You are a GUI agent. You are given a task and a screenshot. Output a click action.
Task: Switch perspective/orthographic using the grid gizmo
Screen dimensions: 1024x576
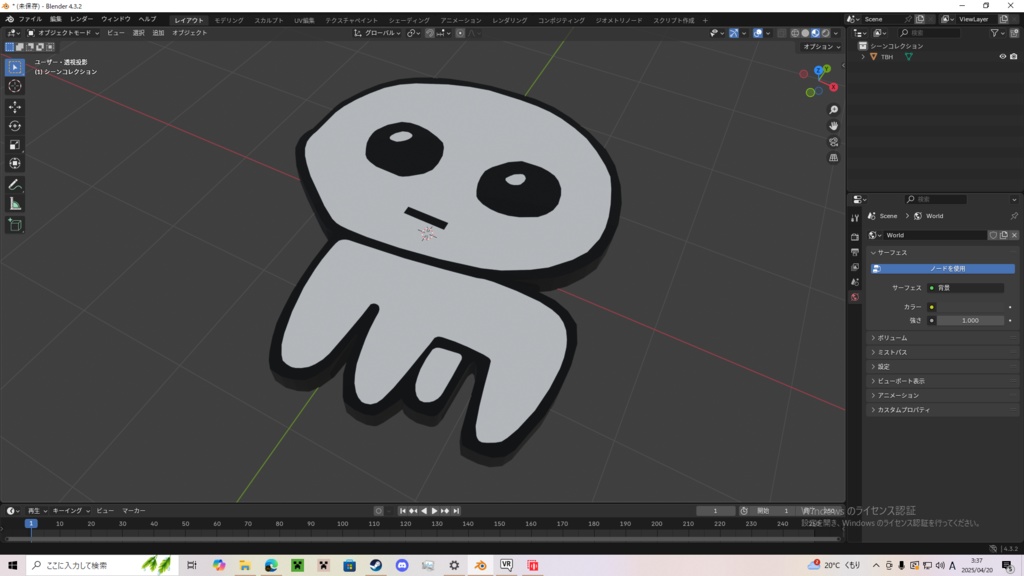pos(834,158)
